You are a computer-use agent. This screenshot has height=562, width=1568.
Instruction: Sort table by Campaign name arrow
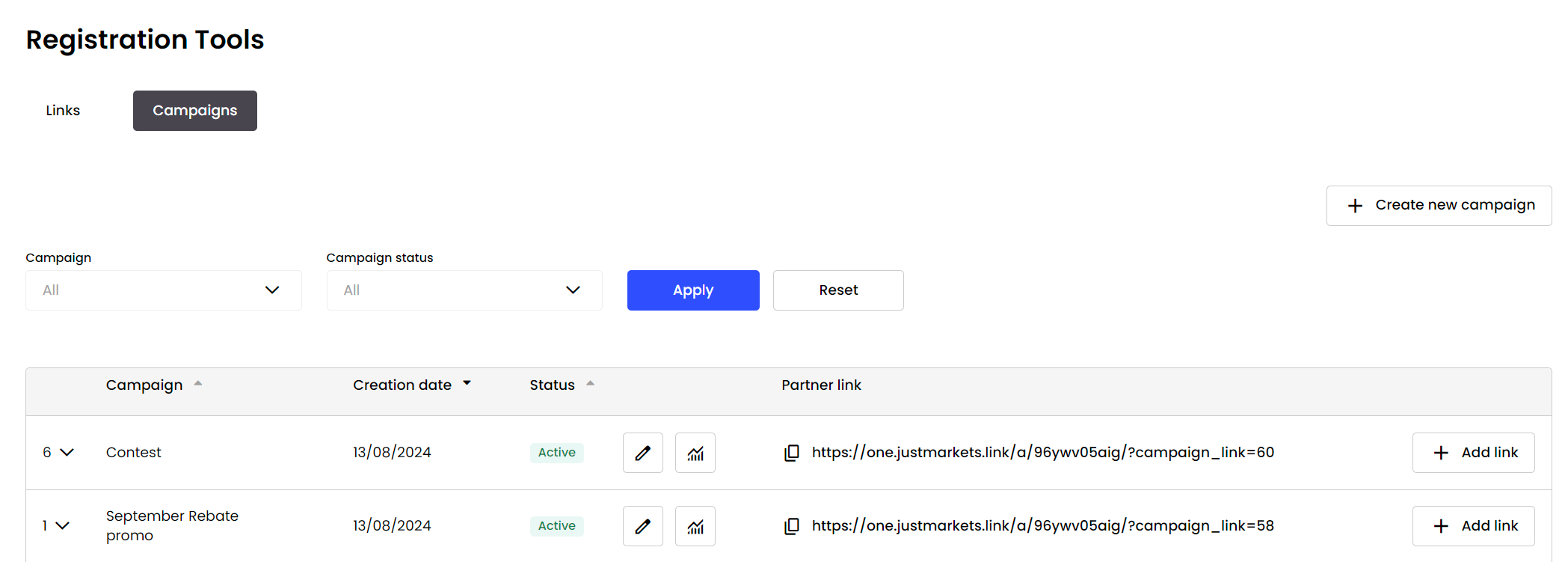[198, 384]
